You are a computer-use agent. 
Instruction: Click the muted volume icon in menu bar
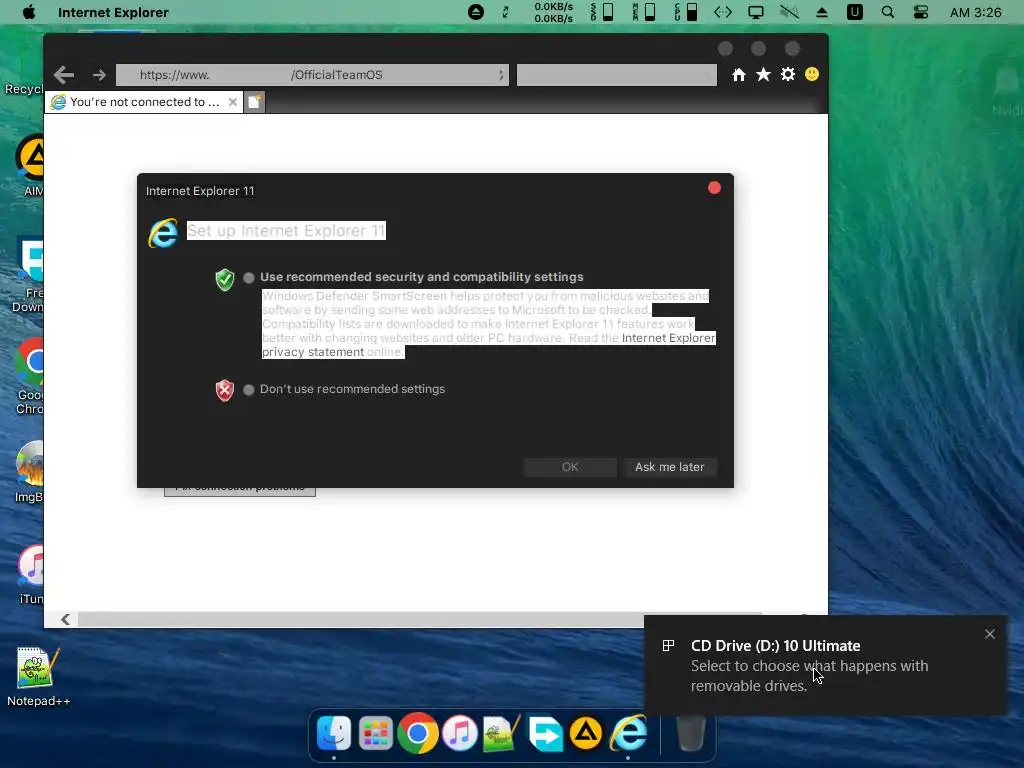click(x=789, y=12)
